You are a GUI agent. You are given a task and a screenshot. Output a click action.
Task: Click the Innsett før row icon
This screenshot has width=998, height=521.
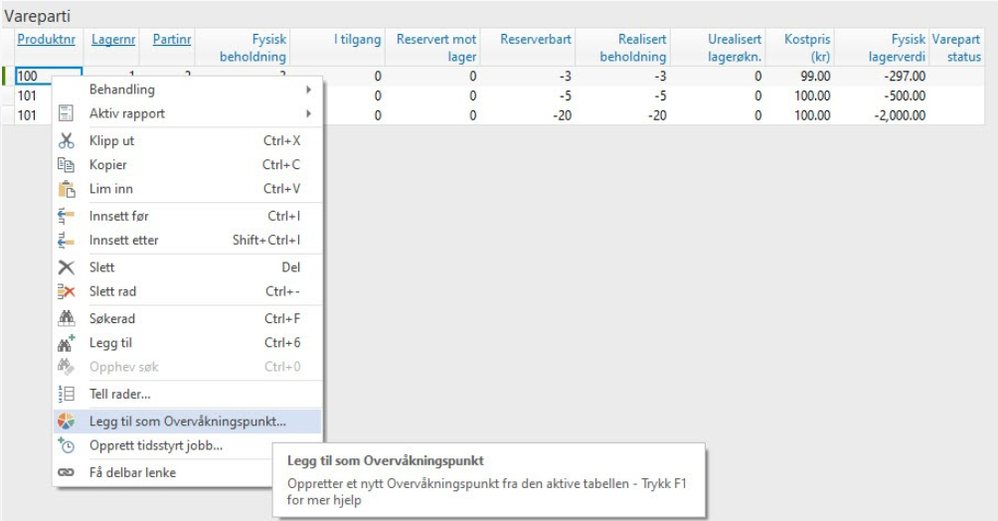coord(67,216)
